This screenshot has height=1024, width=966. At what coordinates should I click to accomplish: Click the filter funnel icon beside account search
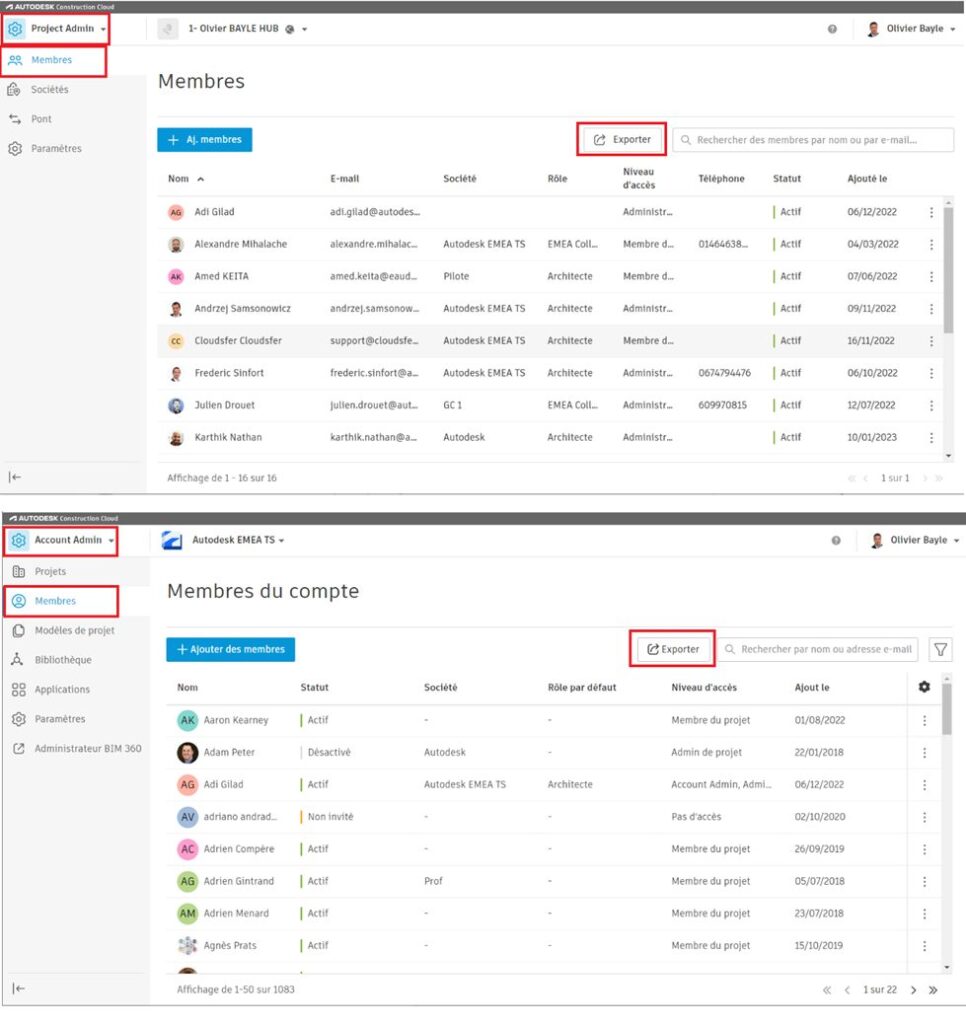coord(940,650)
